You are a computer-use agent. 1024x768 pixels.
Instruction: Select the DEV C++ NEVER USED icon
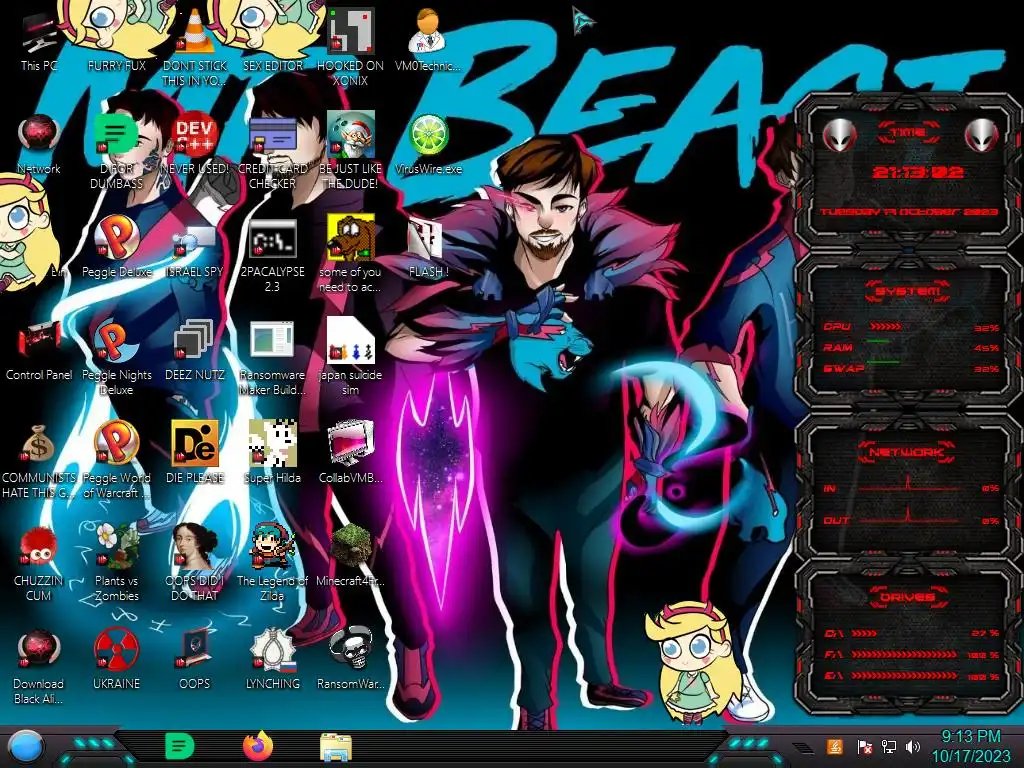coord(194,135)
